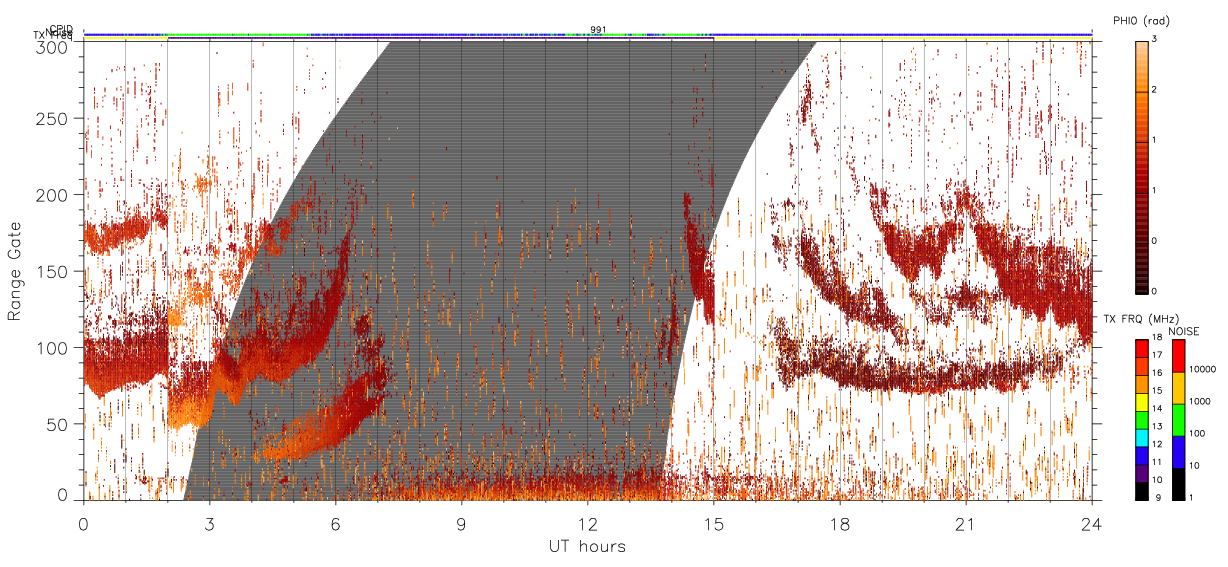Click the '9' tick on UT hours axis

pos(462,523)
